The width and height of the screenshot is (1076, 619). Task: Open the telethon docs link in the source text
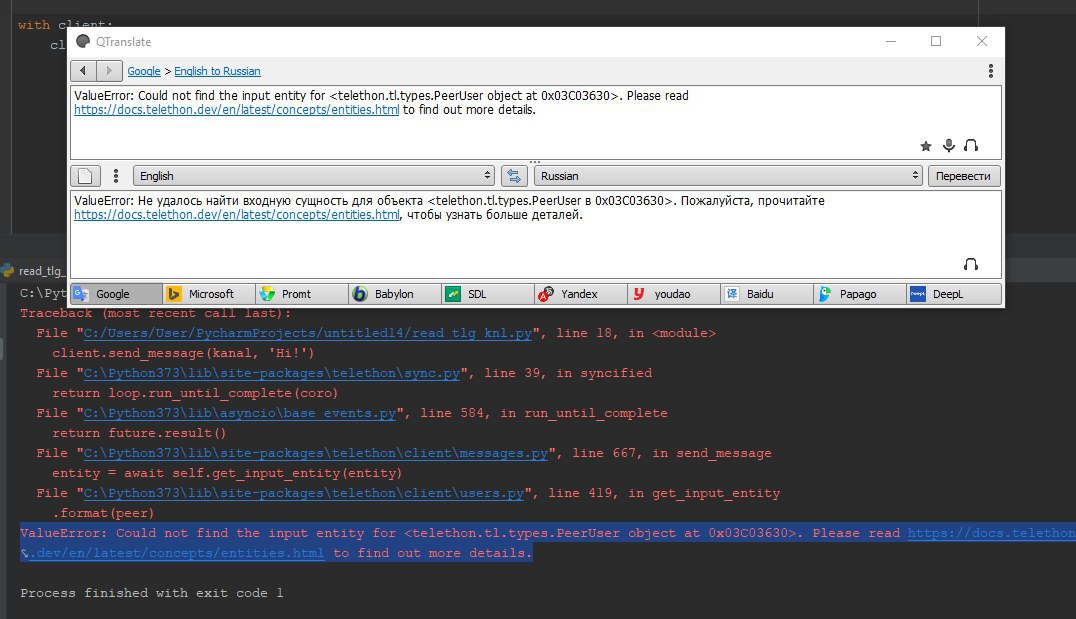click(236, 110)
